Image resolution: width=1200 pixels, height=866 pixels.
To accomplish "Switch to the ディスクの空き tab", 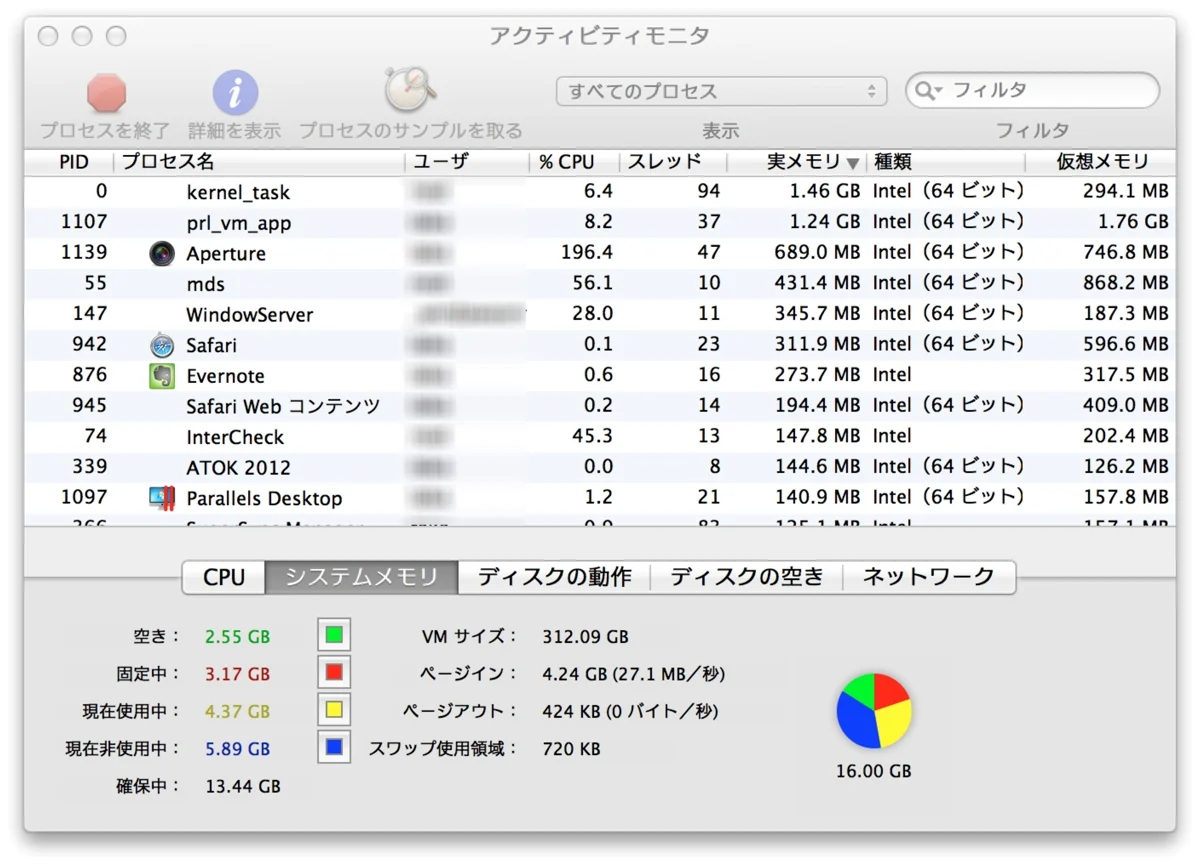I will (746, 577).
